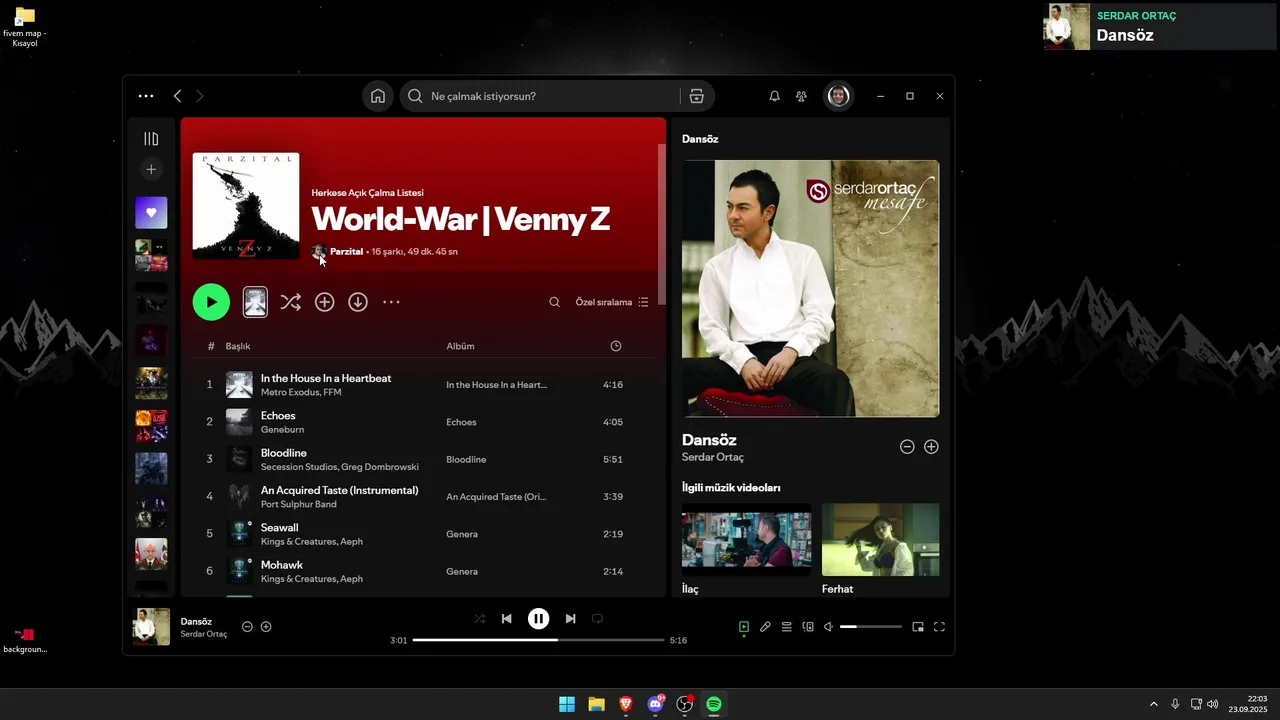Open friend activity icon

click(x=801, y=96)
